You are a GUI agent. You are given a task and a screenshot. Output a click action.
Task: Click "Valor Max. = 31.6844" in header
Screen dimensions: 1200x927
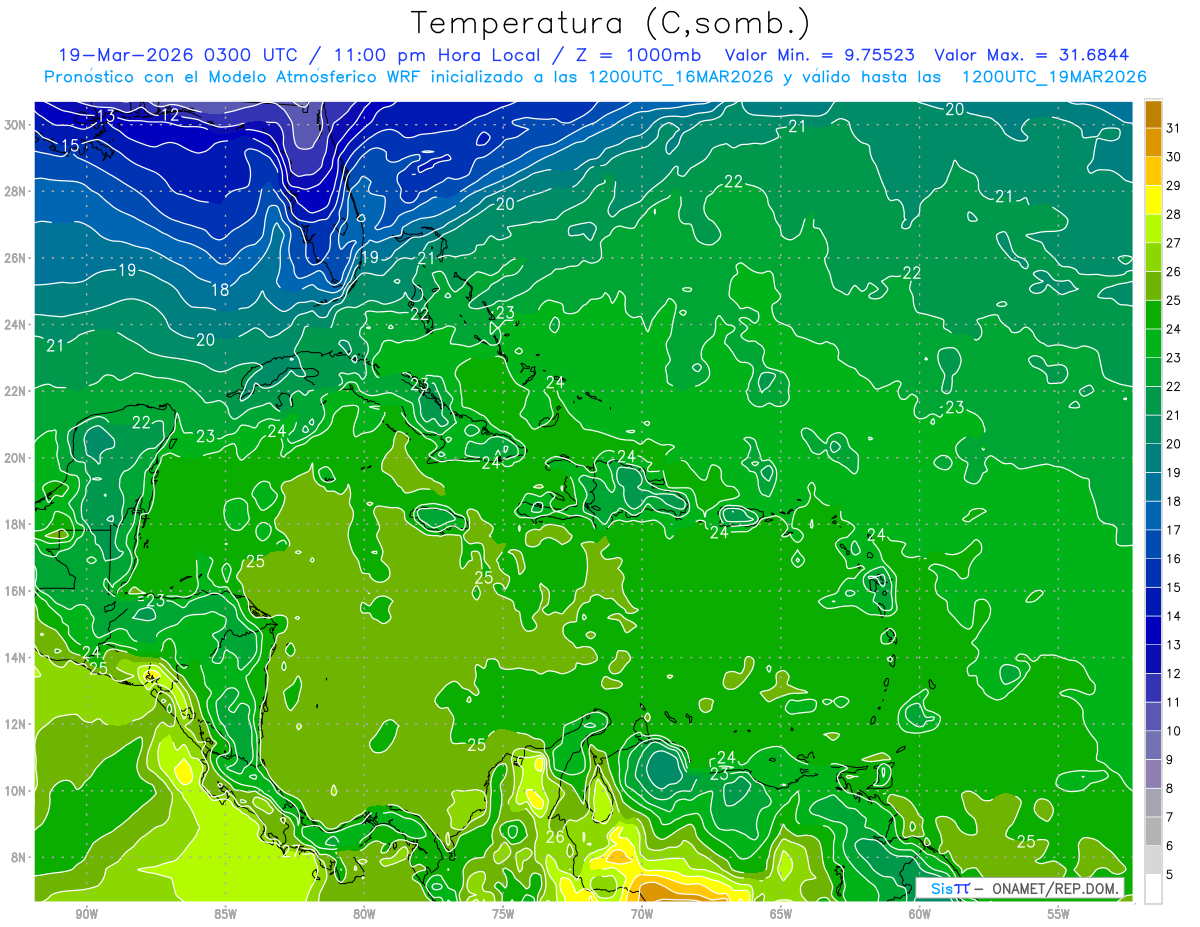[1033, 55]
